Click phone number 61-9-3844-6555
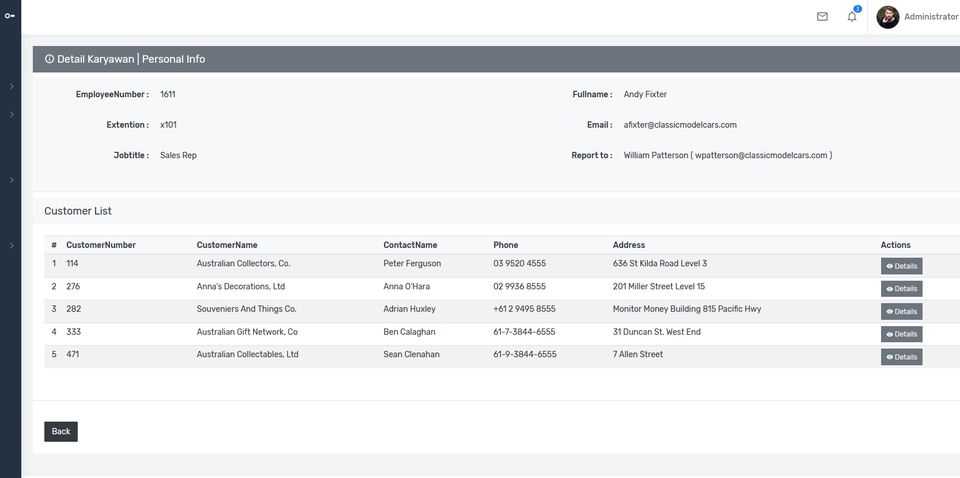This screenshot has width=960, height=478. tap(525, 354)
